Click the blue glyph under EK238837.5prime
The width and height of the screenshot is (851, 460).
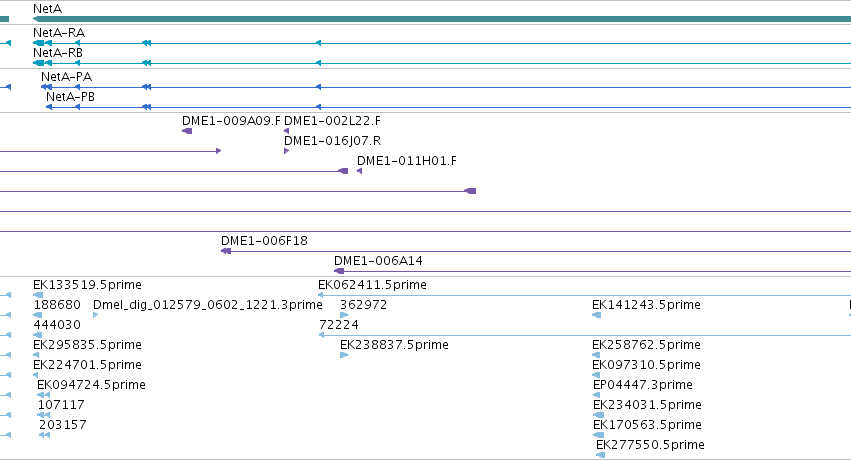(x=344, y=355)
